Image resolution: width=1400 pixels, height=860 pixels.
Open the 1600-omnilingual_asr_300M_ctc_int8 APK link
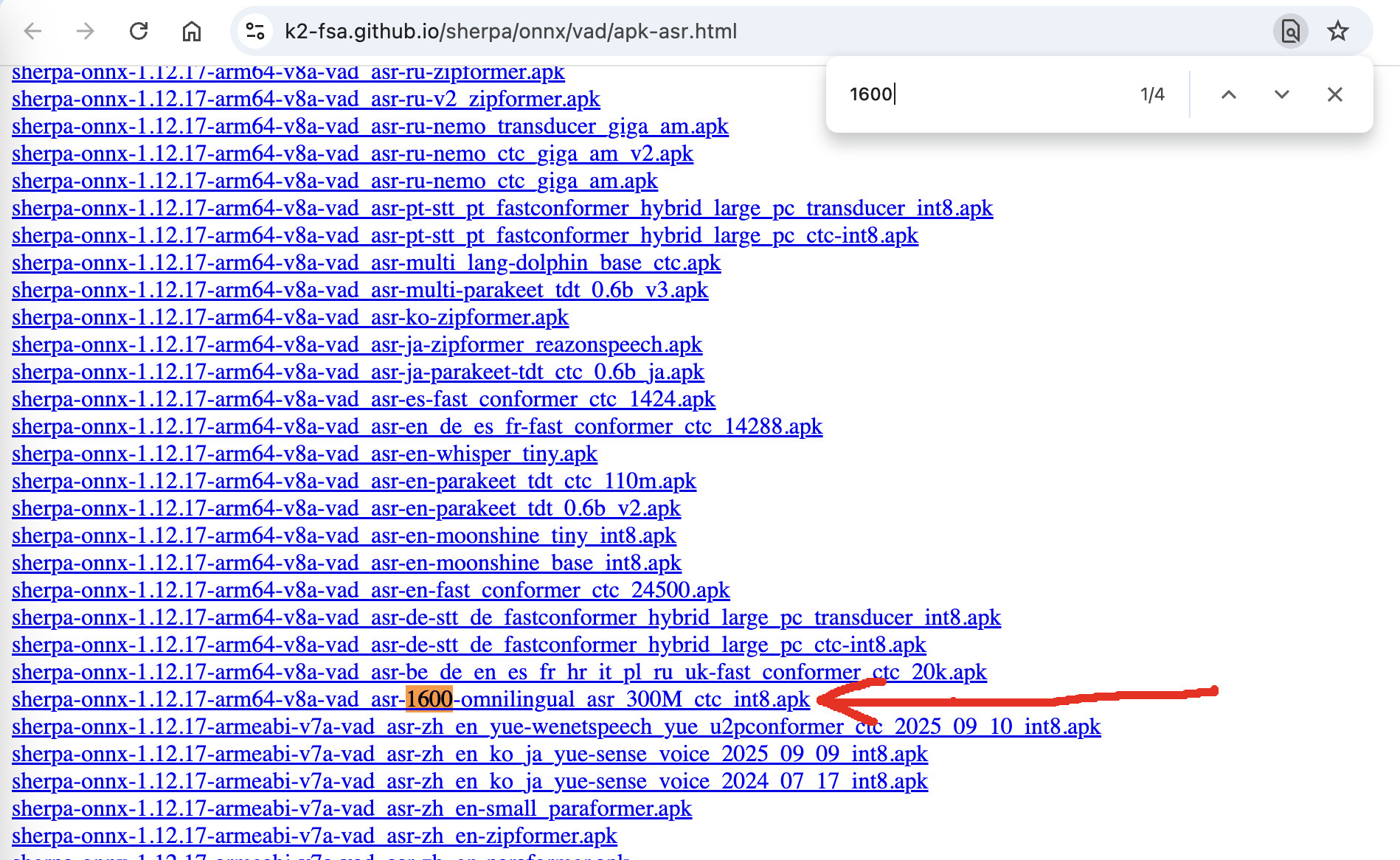click(410, 699)
